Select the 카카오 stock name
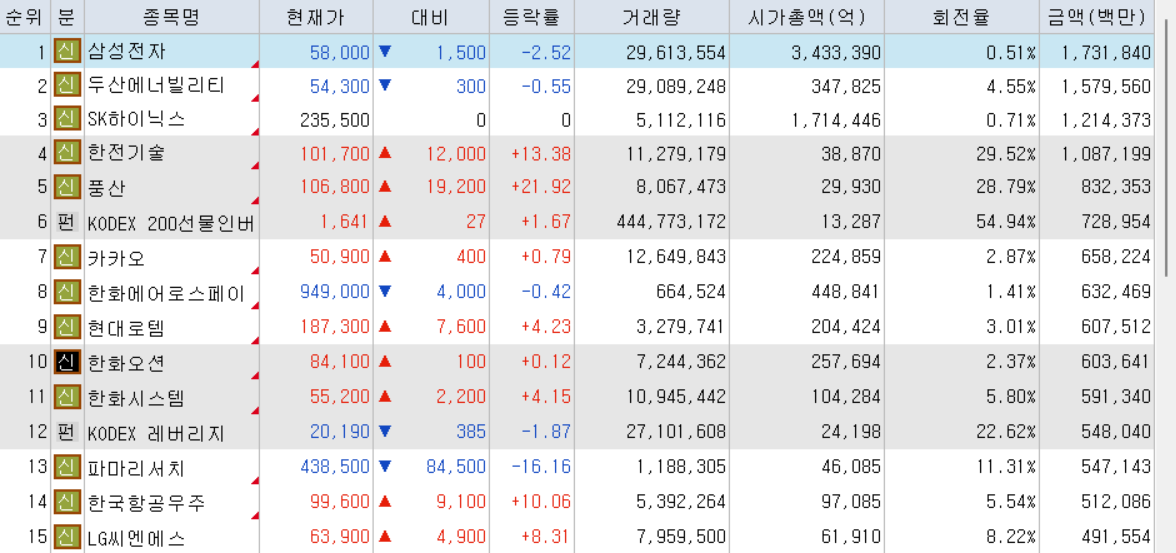 click(x=117, y=257)
